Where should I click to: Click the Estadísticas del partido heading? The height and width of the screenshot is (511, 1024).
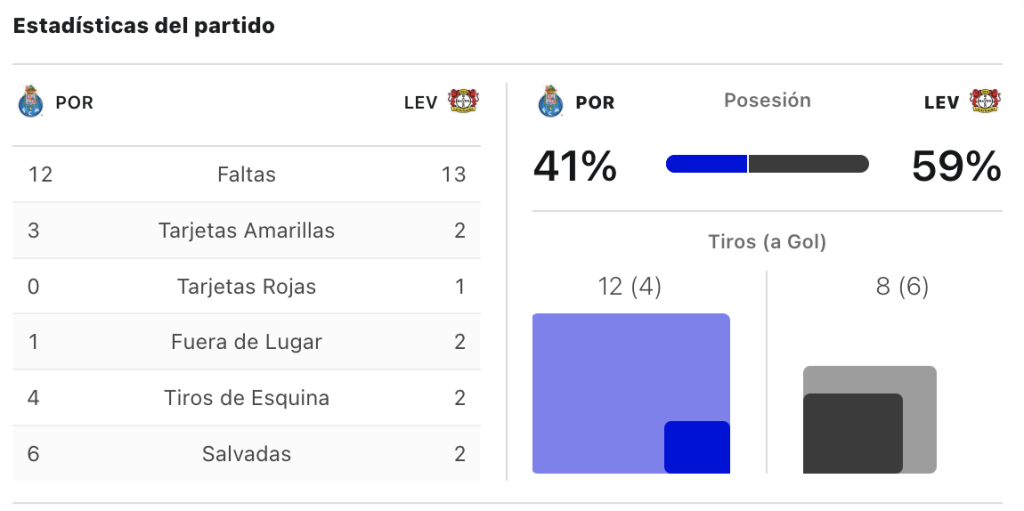pyautogui.click(x=144, y=26)
